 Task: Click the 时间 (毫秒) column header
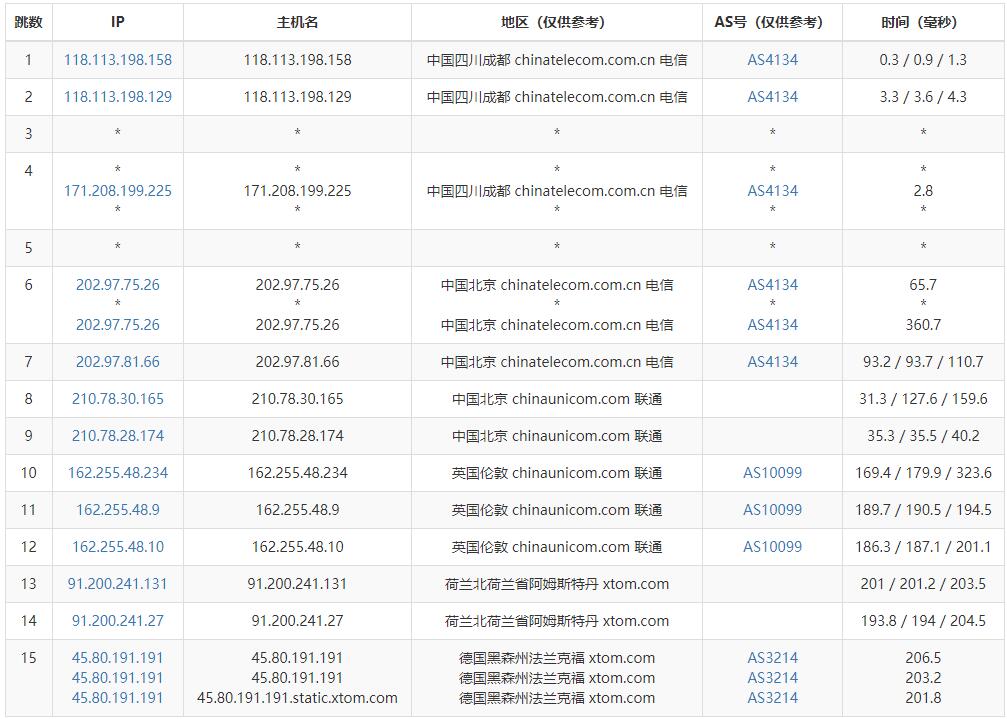coord(922,22)
